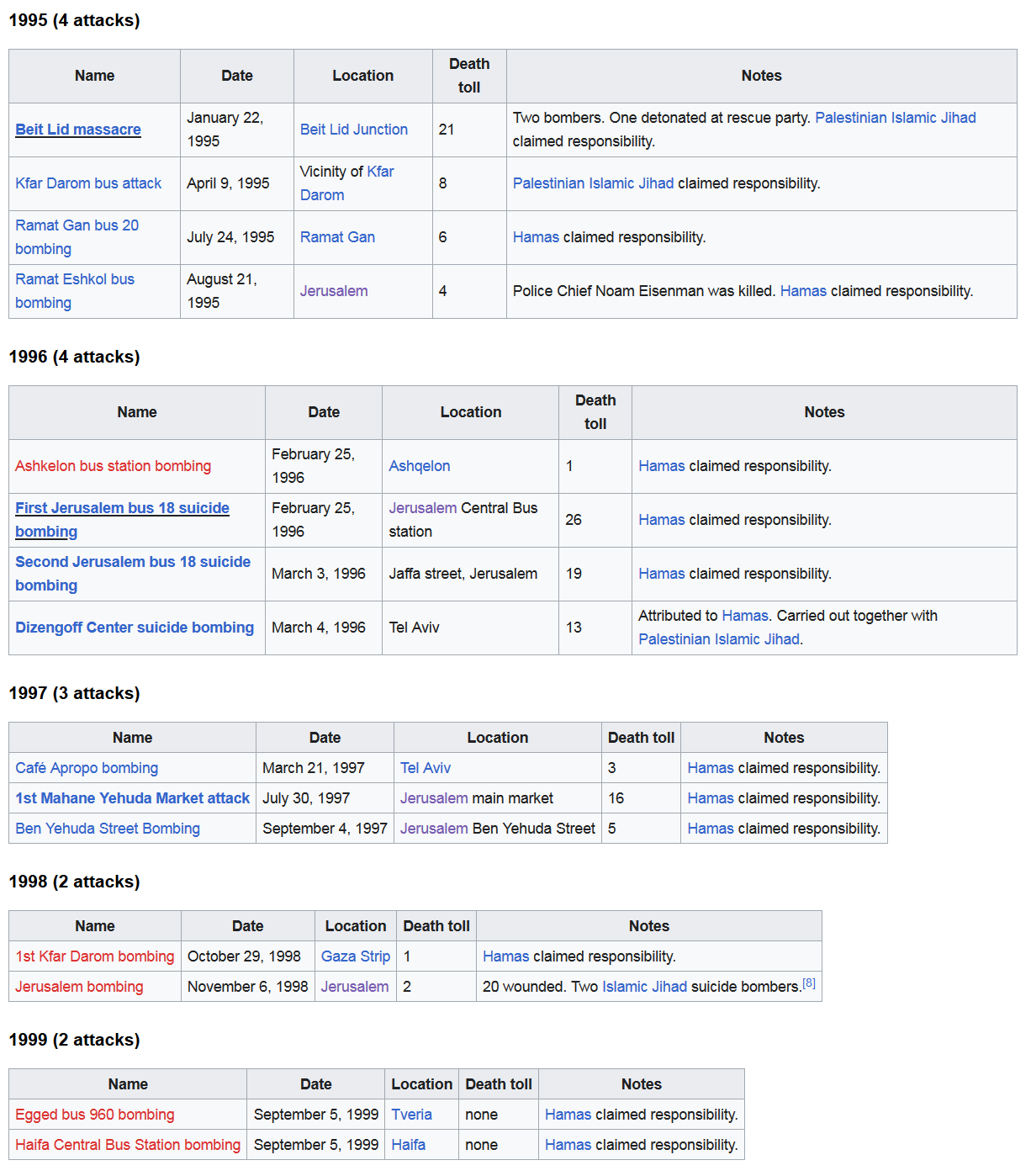Click the November 6, 1998 date cell

tap(248, 987)
